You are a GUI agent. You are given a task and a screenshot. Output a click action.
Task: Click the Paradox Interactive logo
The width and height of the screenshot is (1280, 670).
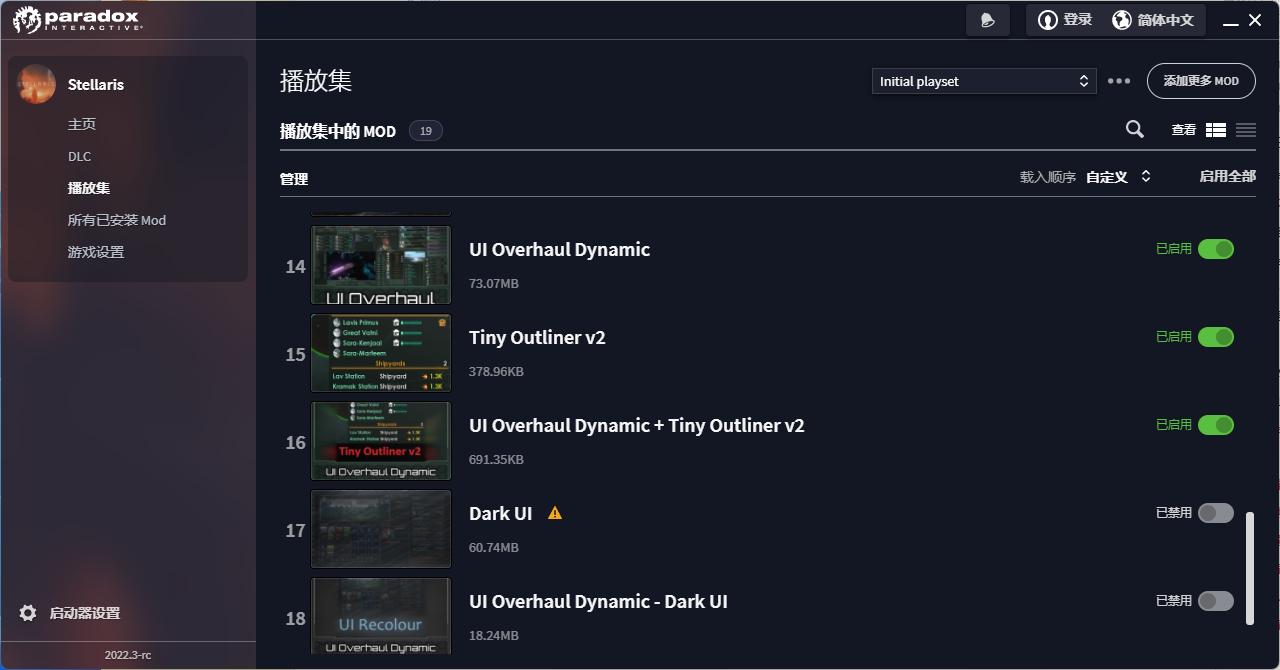(x=78, y=19)
